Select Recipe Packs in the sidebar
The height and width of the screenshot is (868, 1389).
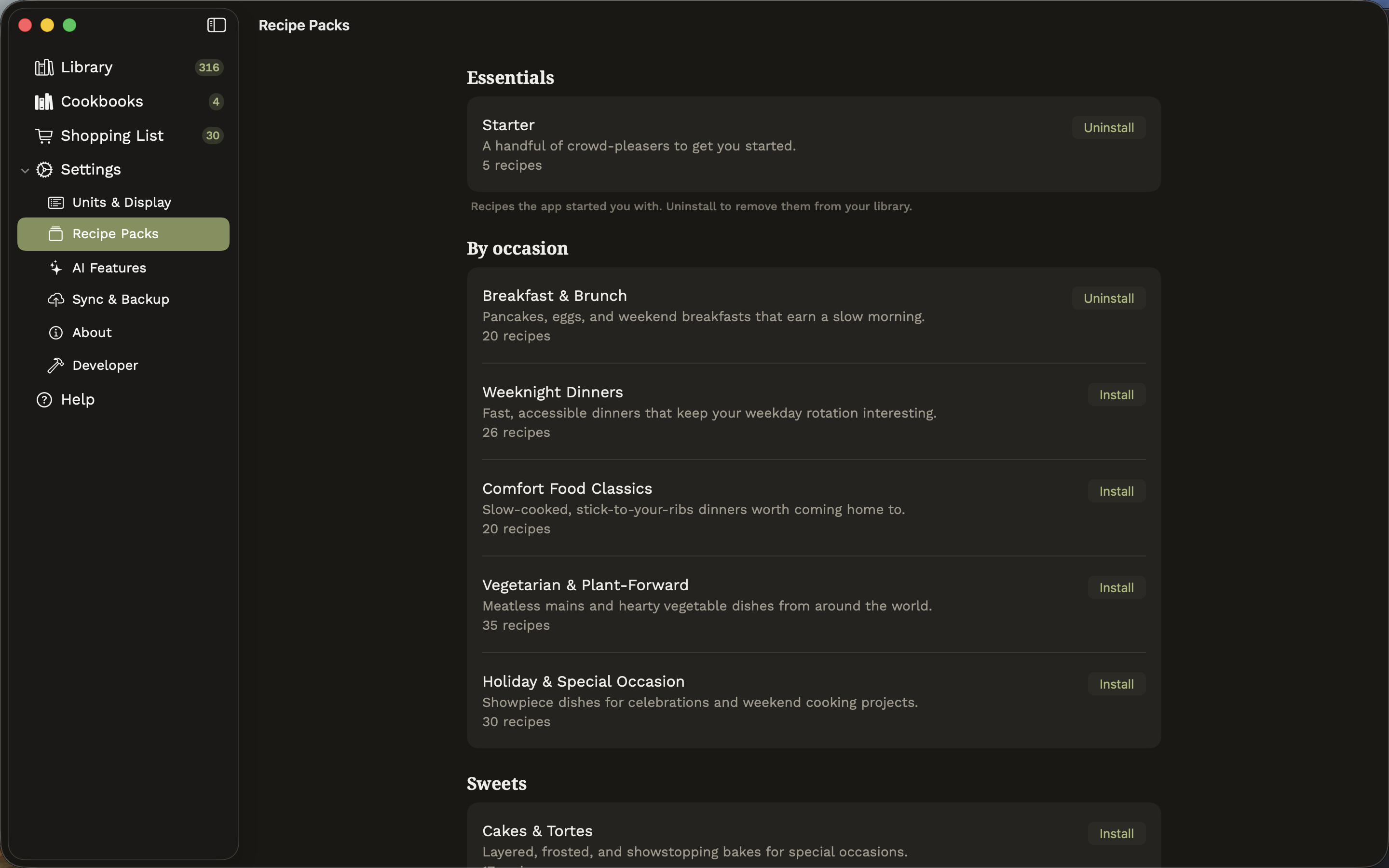click(x=123, y=234)
